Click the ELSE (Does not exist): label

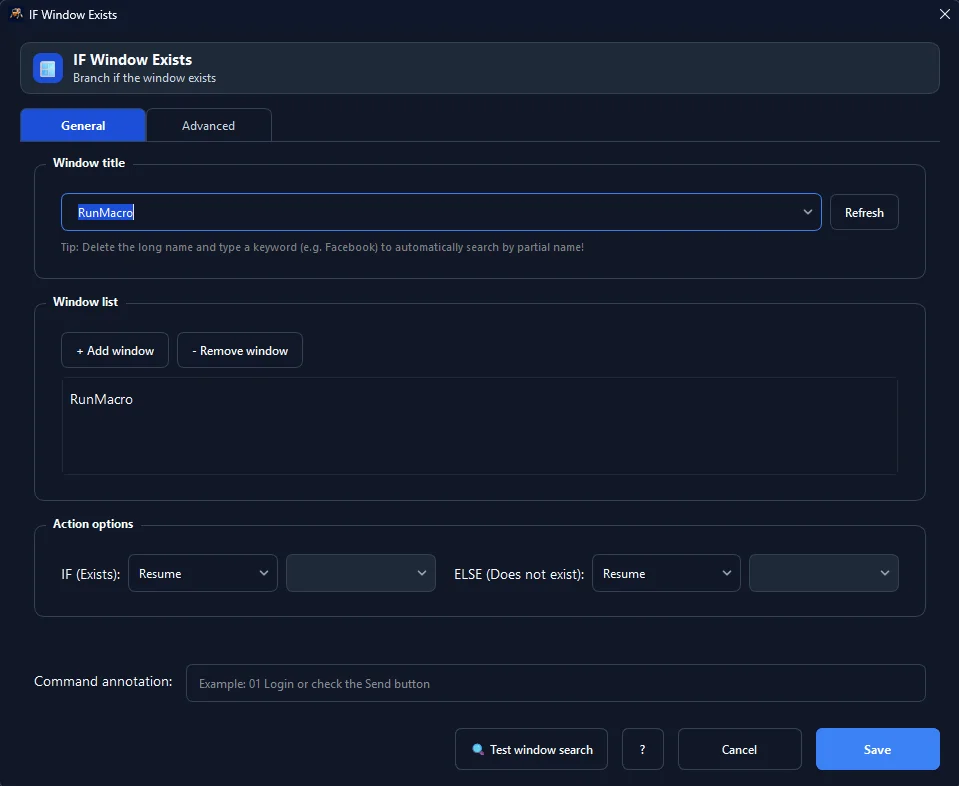[x=519, y=574]
